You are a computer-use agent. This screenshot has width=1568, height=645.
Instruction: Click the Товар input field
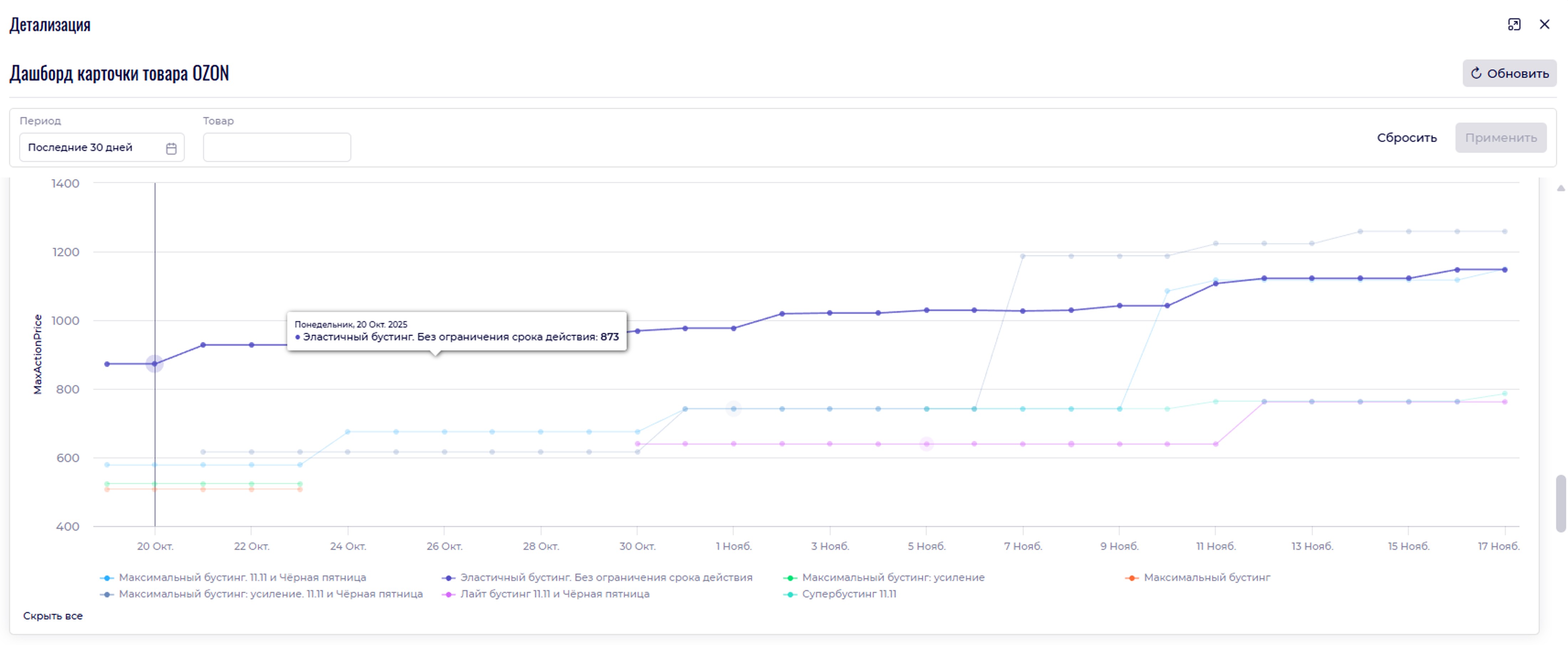[276, 147]
